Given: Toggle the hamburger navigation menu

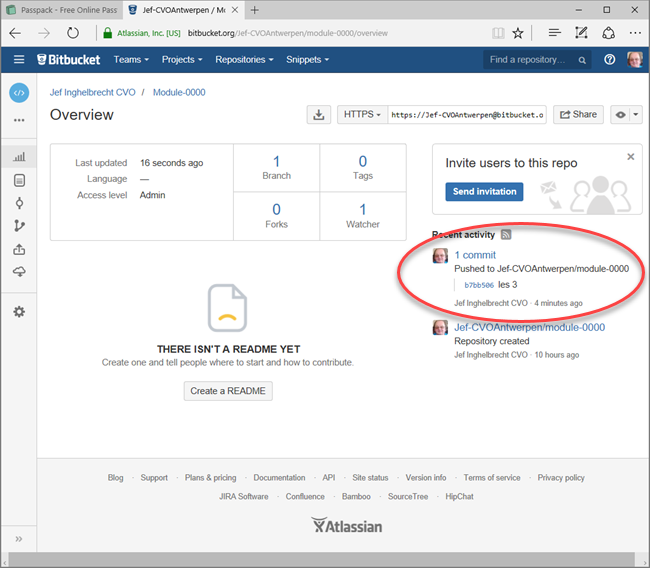Looking at the screenshot, I should coord(19,60).
